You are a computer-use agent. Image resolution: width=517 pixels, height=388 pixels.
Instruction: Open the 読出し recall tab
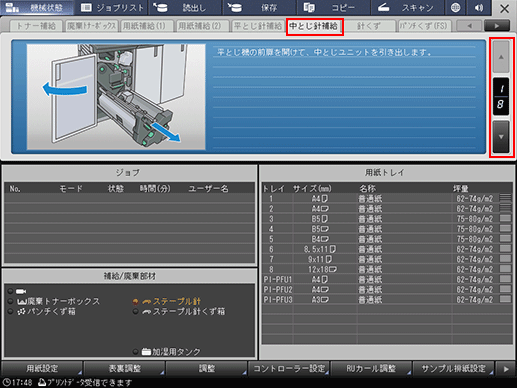point(185,8)
